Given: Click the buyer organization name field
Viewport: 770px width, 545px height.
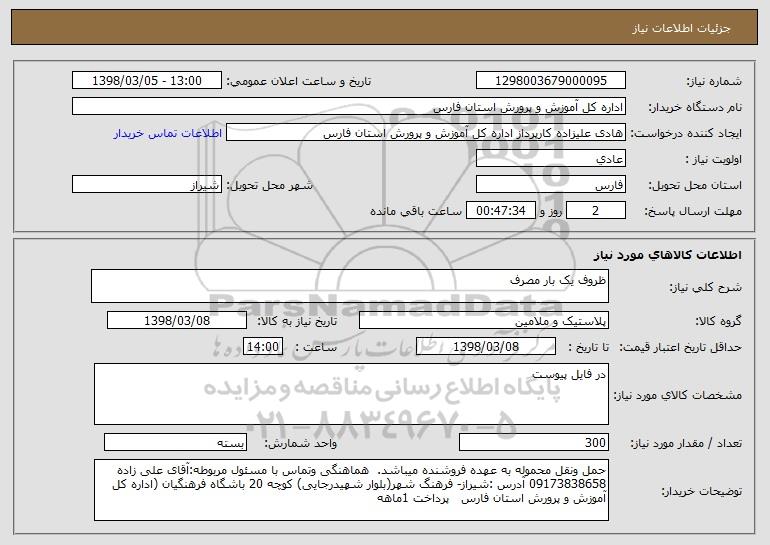Looking at the screenshot, I should [349, 106].
